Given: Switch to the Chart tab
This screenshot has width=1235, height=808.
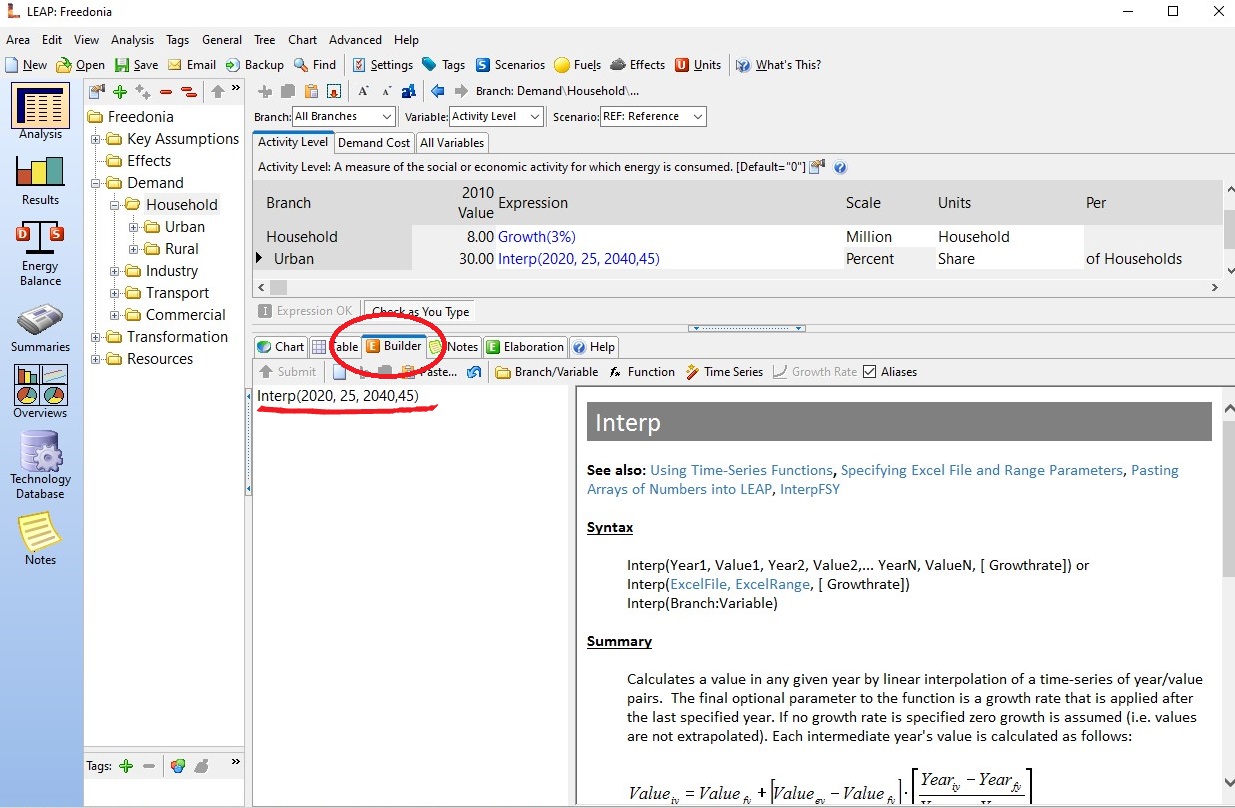Looking at the screenshot, I should point(281,347).
